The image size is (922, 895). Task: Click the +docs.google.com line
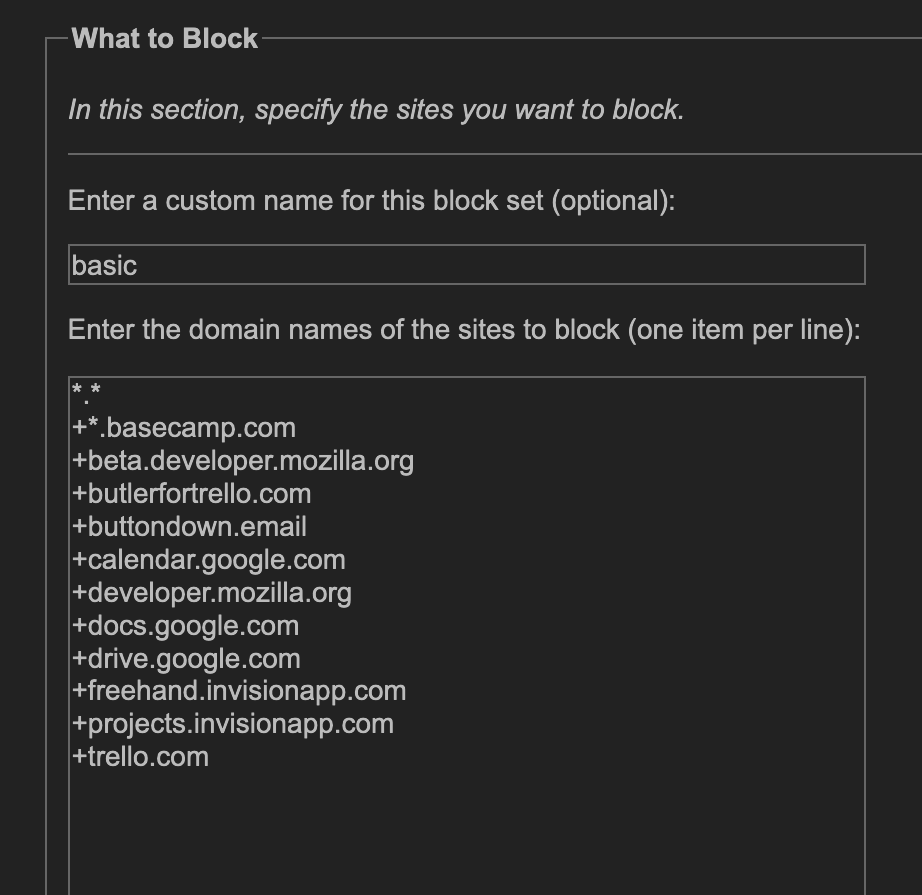[x=185, y=625]
